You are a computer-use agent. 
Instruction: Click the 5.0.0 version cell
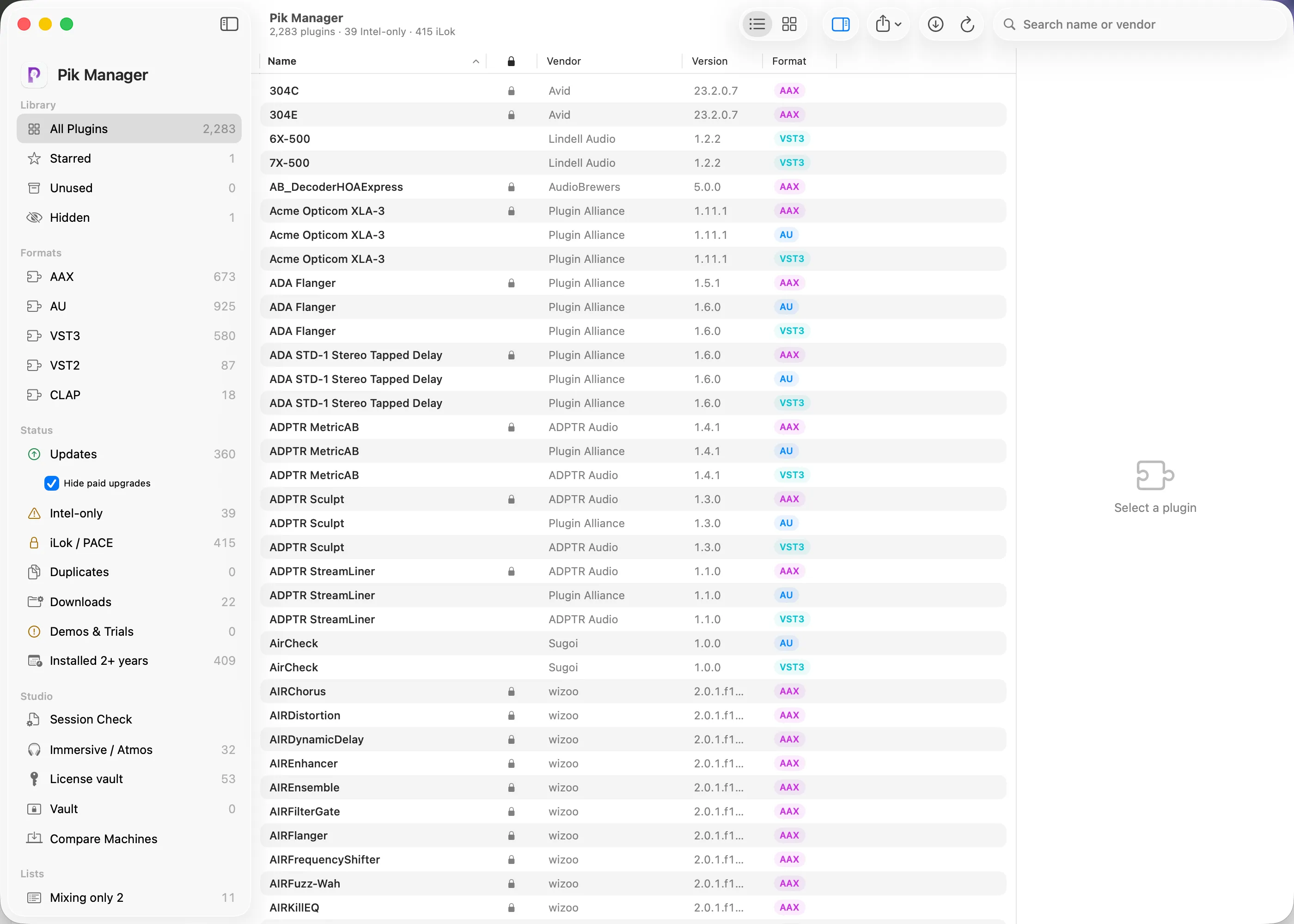[x=708, y=187]
